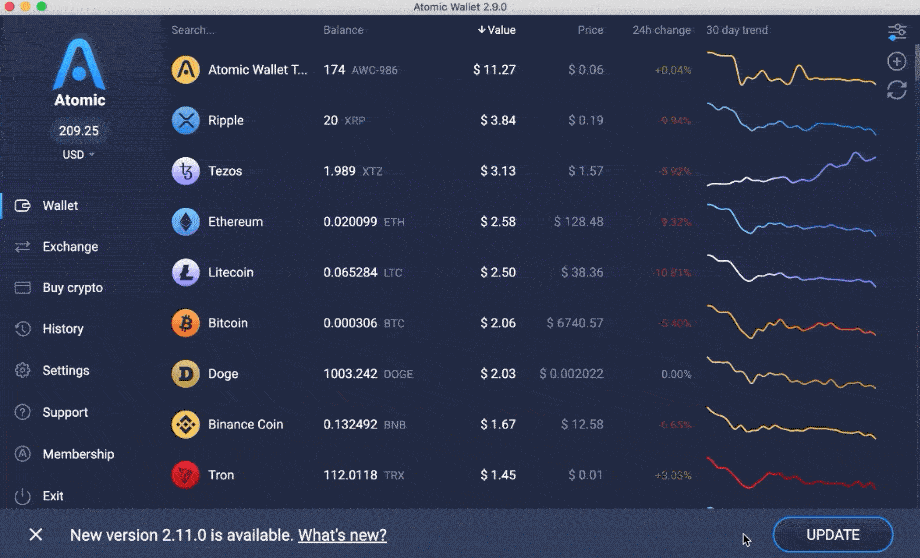The height and width of the screenshot is (558, 920).
Task: Click the add coin plus icon
Action: (897, 61)
